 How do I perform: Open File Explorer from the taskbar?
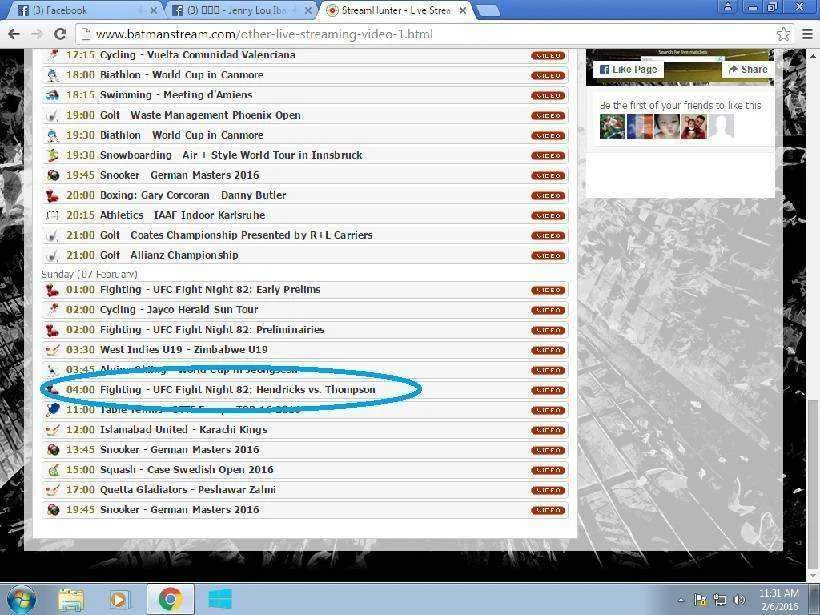tap(71, 599)
